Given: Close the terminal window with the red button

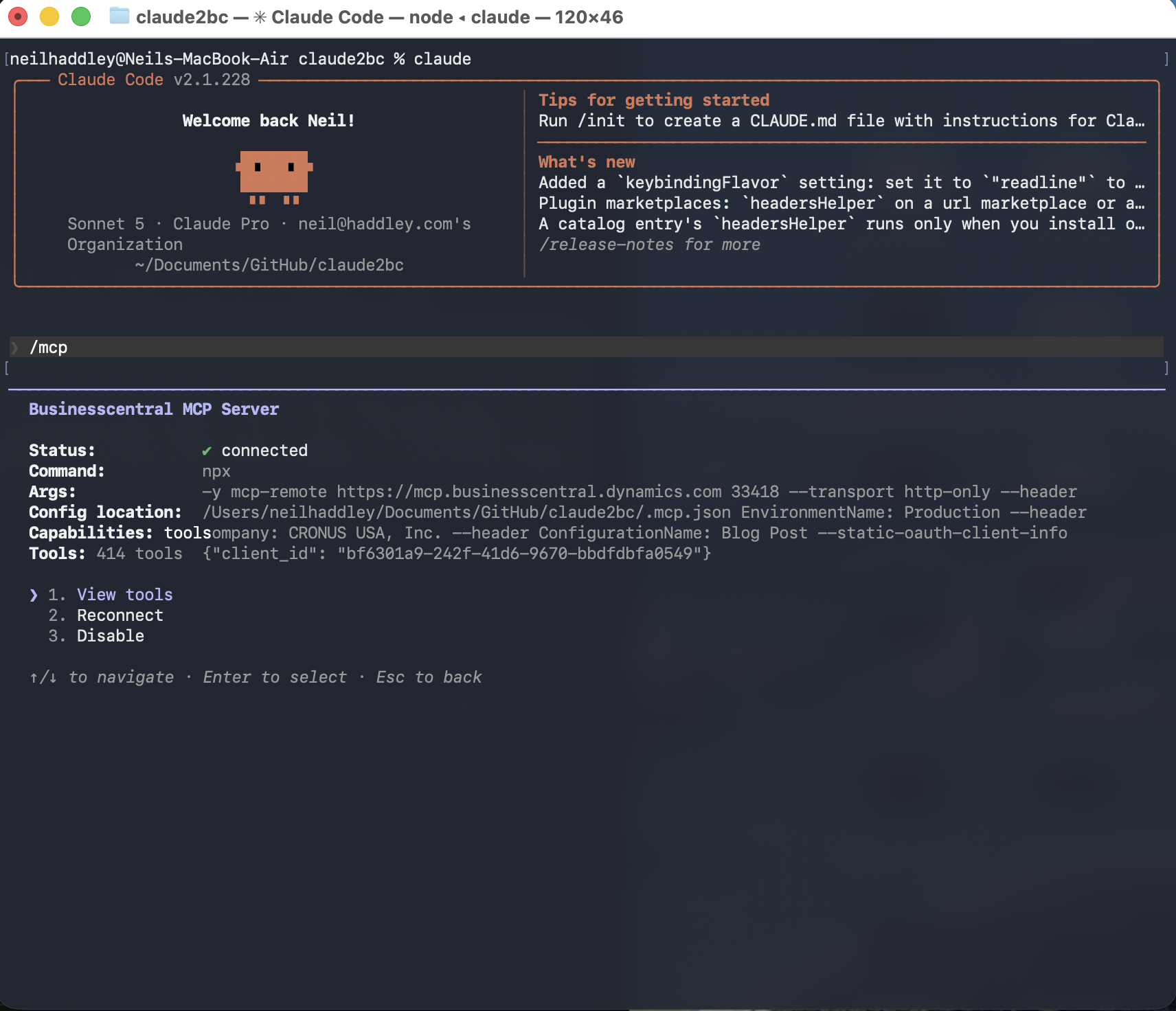Looking at the screenshot, I should coord(18,16).
